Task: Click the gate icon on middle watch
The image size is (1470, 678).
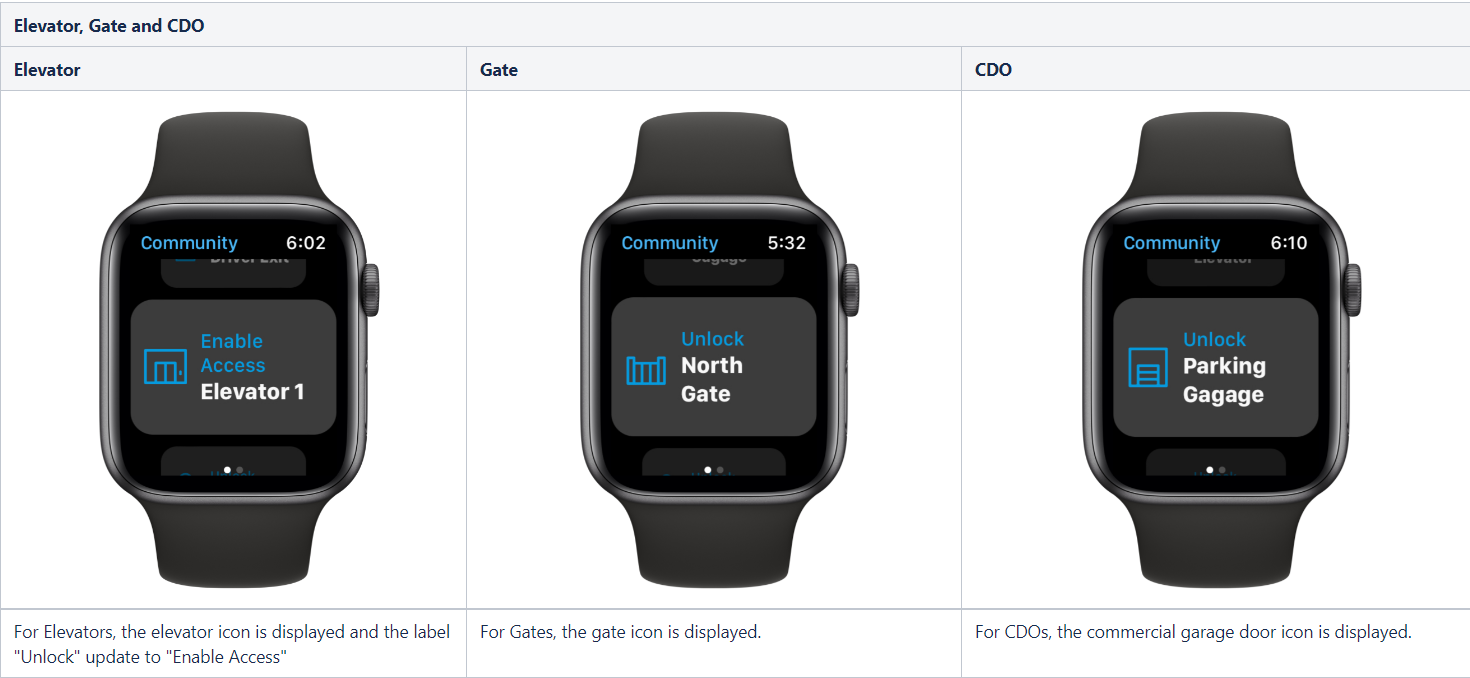Action: click(645, 370)
